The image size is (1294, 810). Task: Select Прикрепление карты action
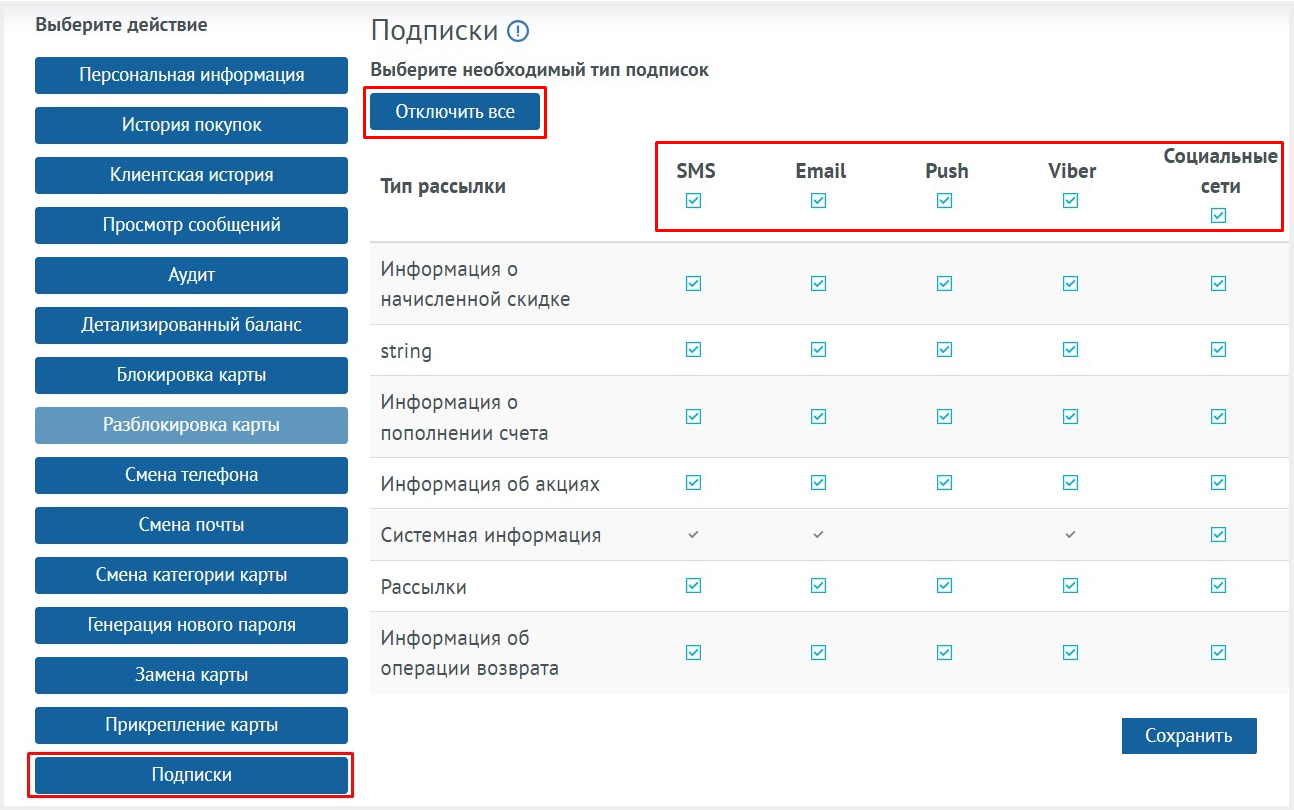click(x=192, y=725)
